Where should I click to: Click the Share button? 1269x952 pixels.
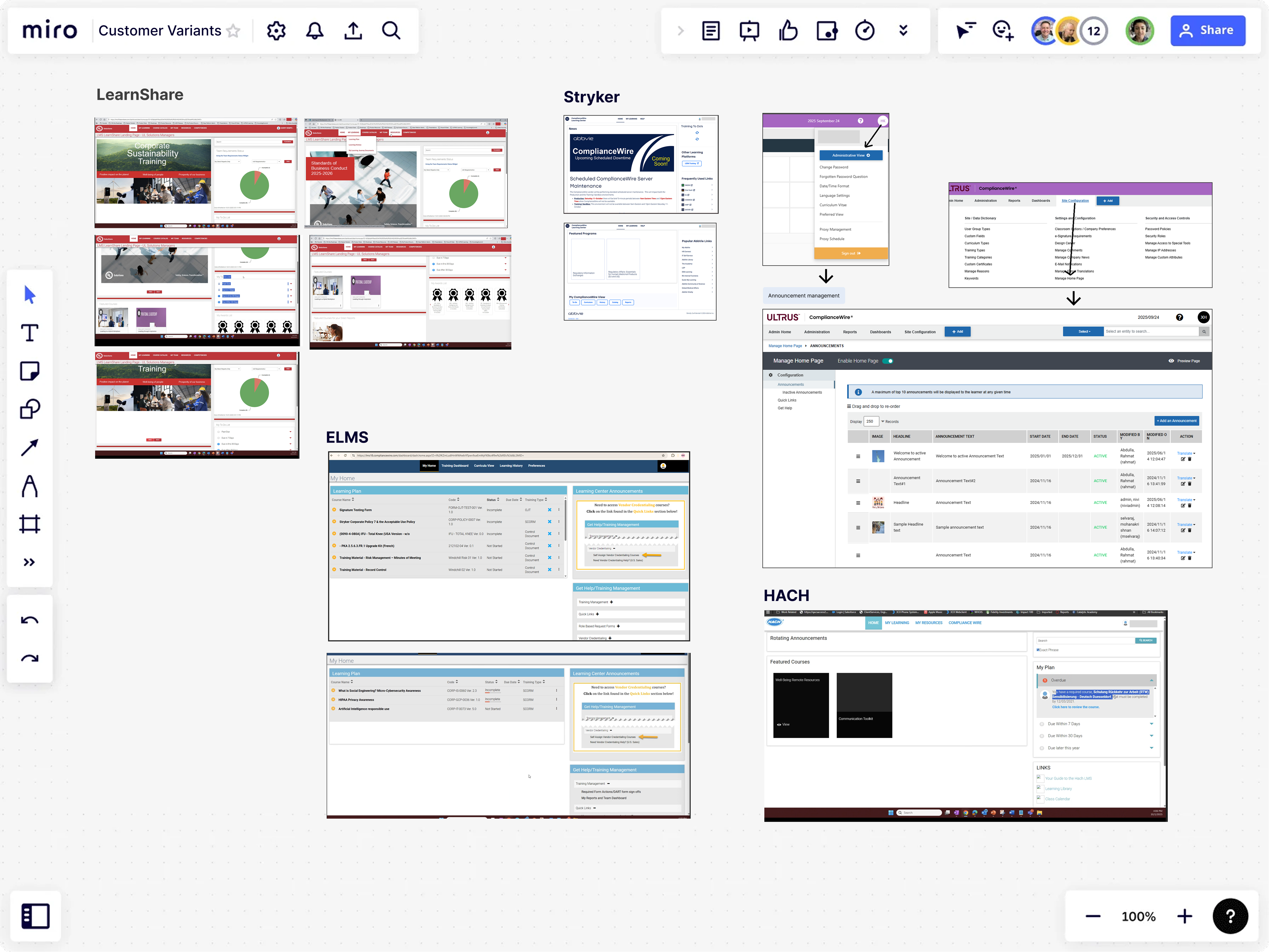[x=1208, y=30]
